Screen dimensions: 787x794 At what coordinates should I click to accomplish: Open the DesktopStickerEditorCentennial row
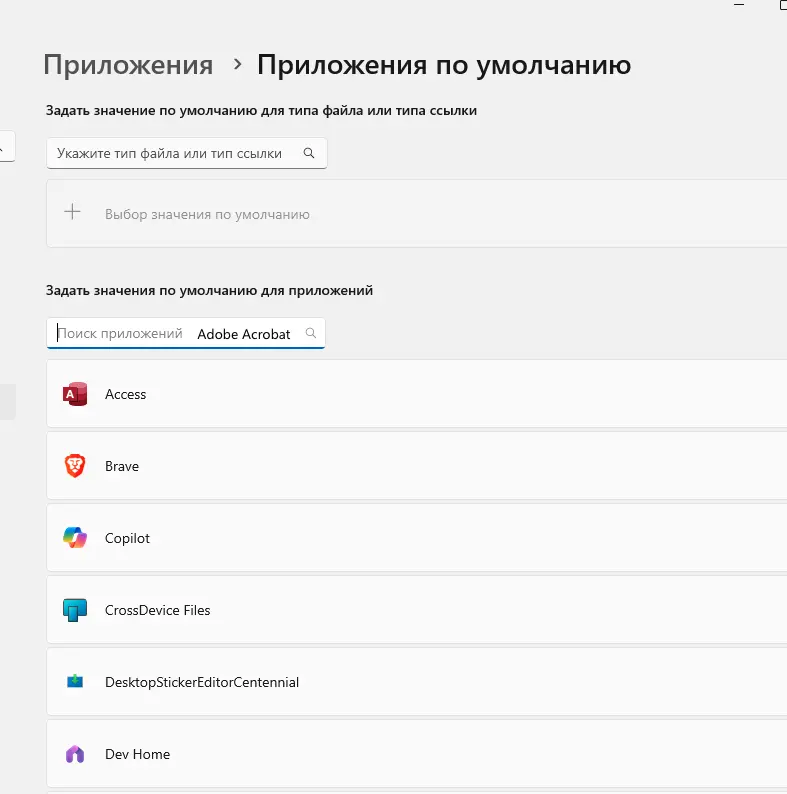click(416, 682)
